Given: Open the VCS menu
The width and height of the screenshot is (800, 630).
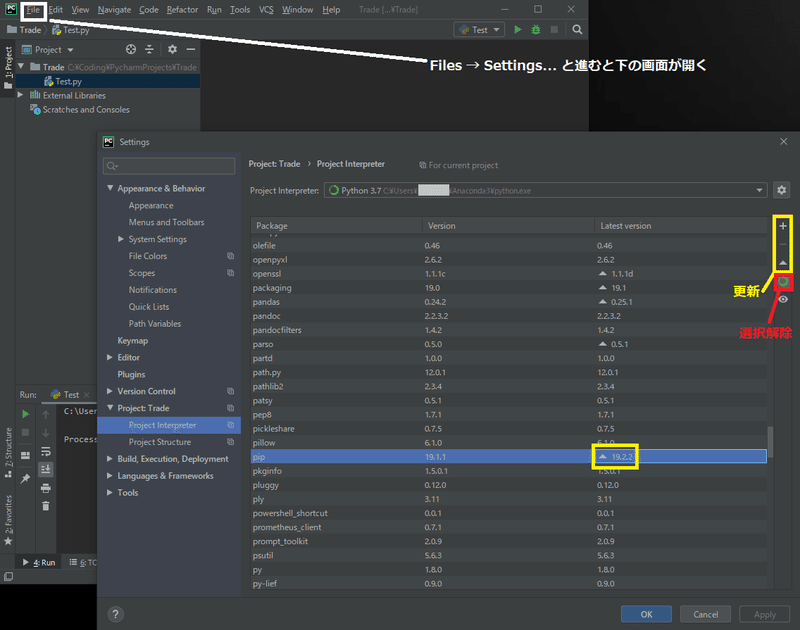Looking at the screenshot, I should (266, 10).
